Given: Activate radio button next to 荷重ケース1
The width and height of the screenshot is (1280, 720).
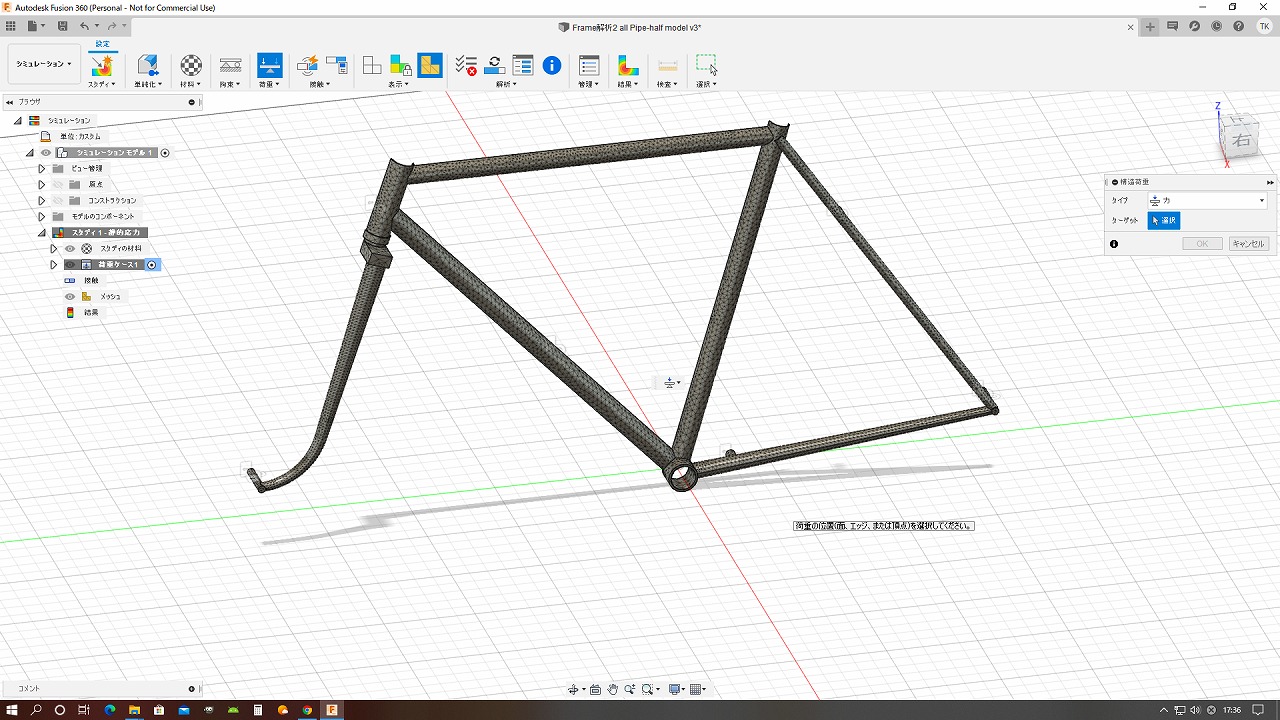Looking at the screenshot, I should [152, 265].
